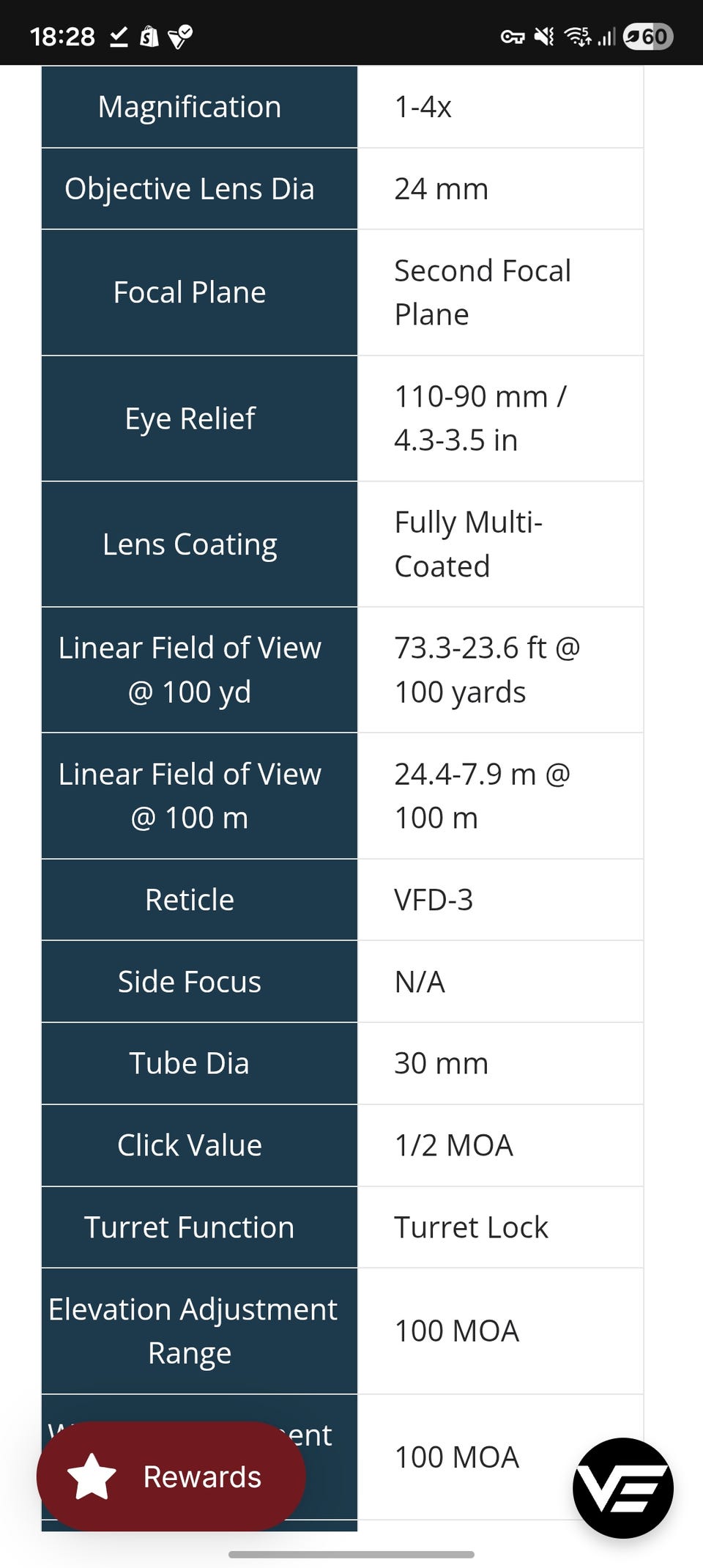The image size is (703, 1568).
Task: Select the Tube Dia 30 mm value
Action: pos(441,1063)
